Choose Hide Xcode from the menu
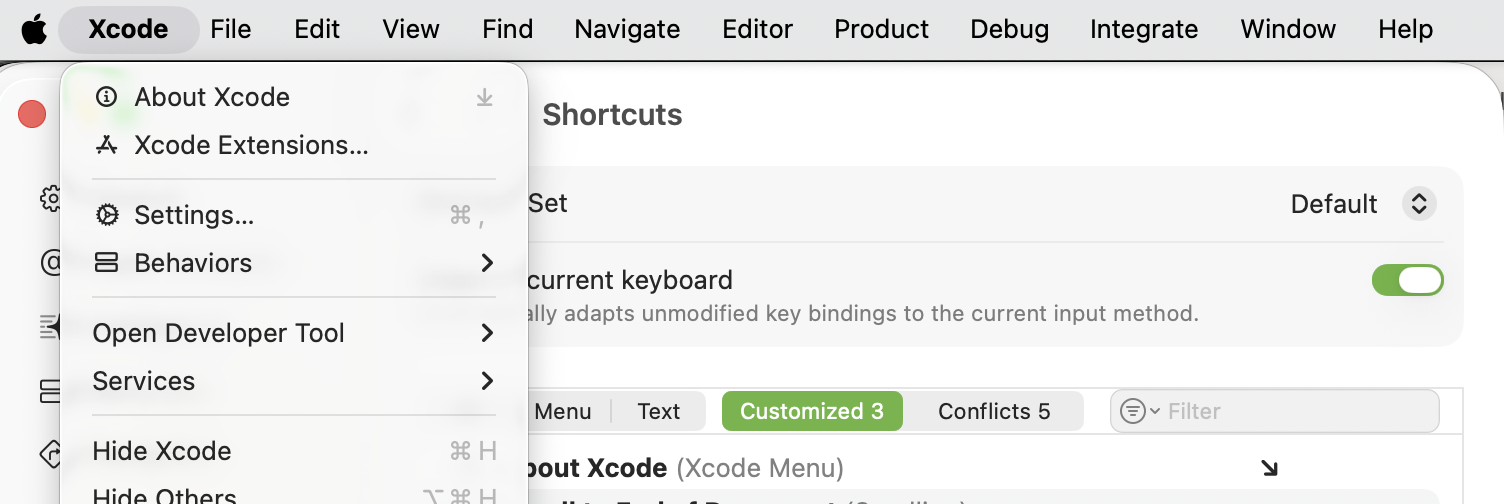This screenshot has width=1504, height=504. coord(162,451)
